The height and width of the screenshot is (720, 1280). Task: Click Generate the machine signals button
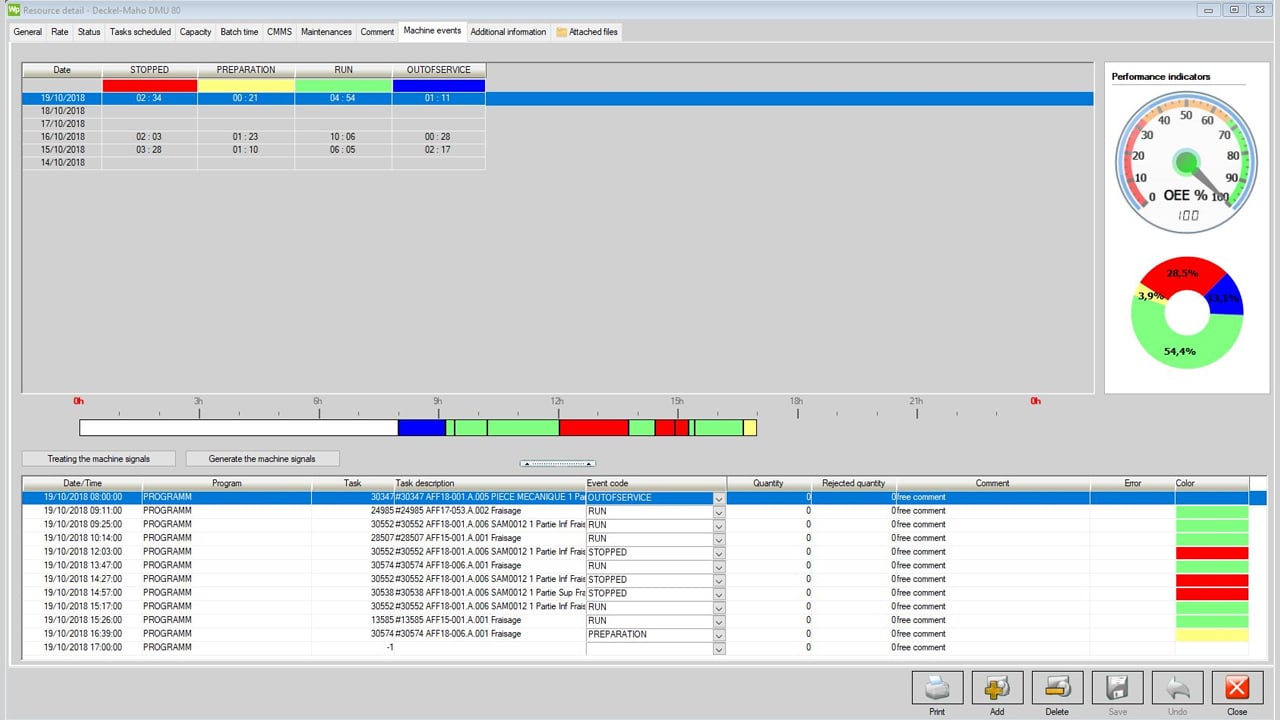point(262,459)
